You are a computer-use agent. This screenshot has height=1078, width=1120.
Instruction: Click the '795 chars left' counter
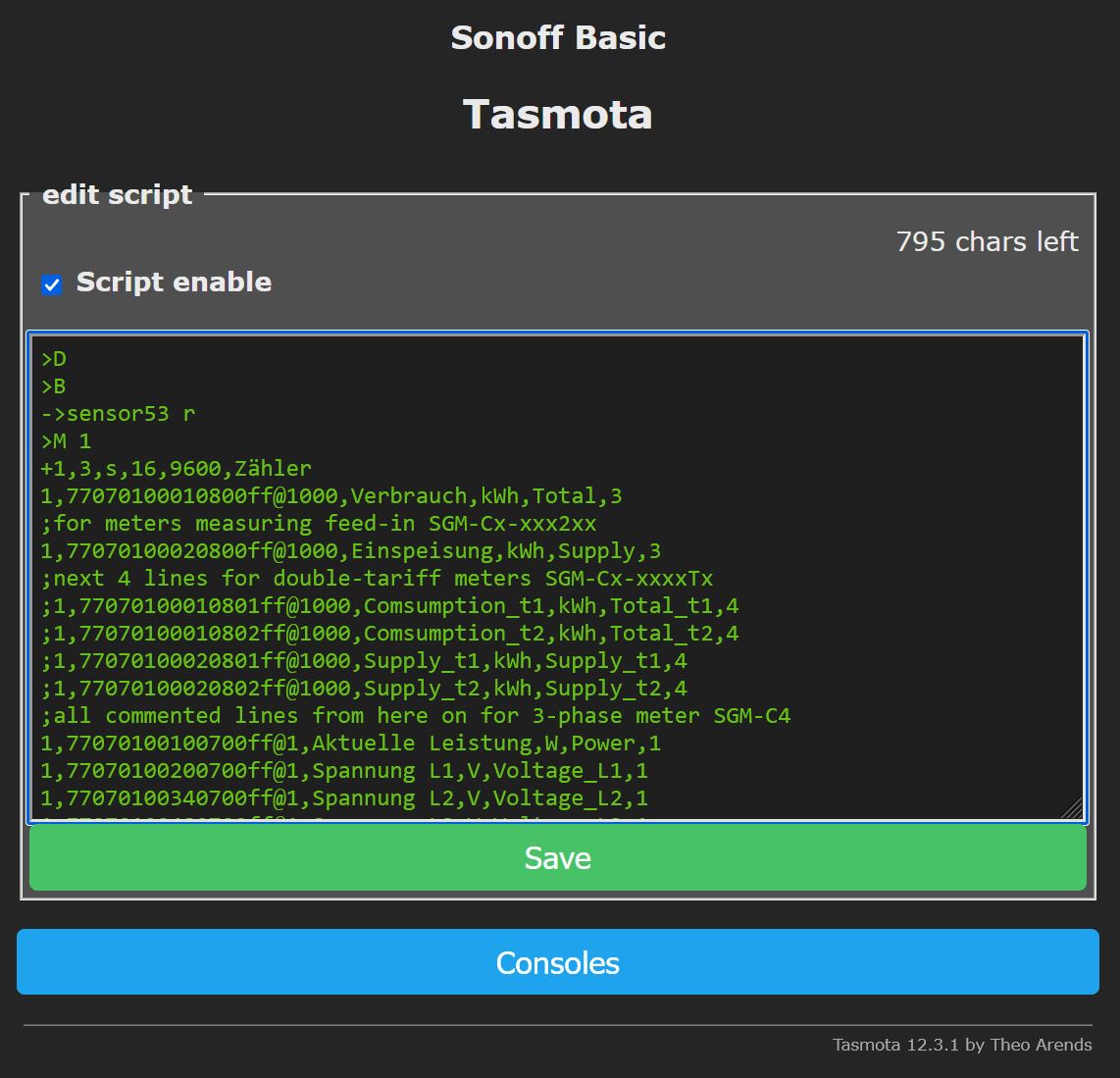click(987, 242)
